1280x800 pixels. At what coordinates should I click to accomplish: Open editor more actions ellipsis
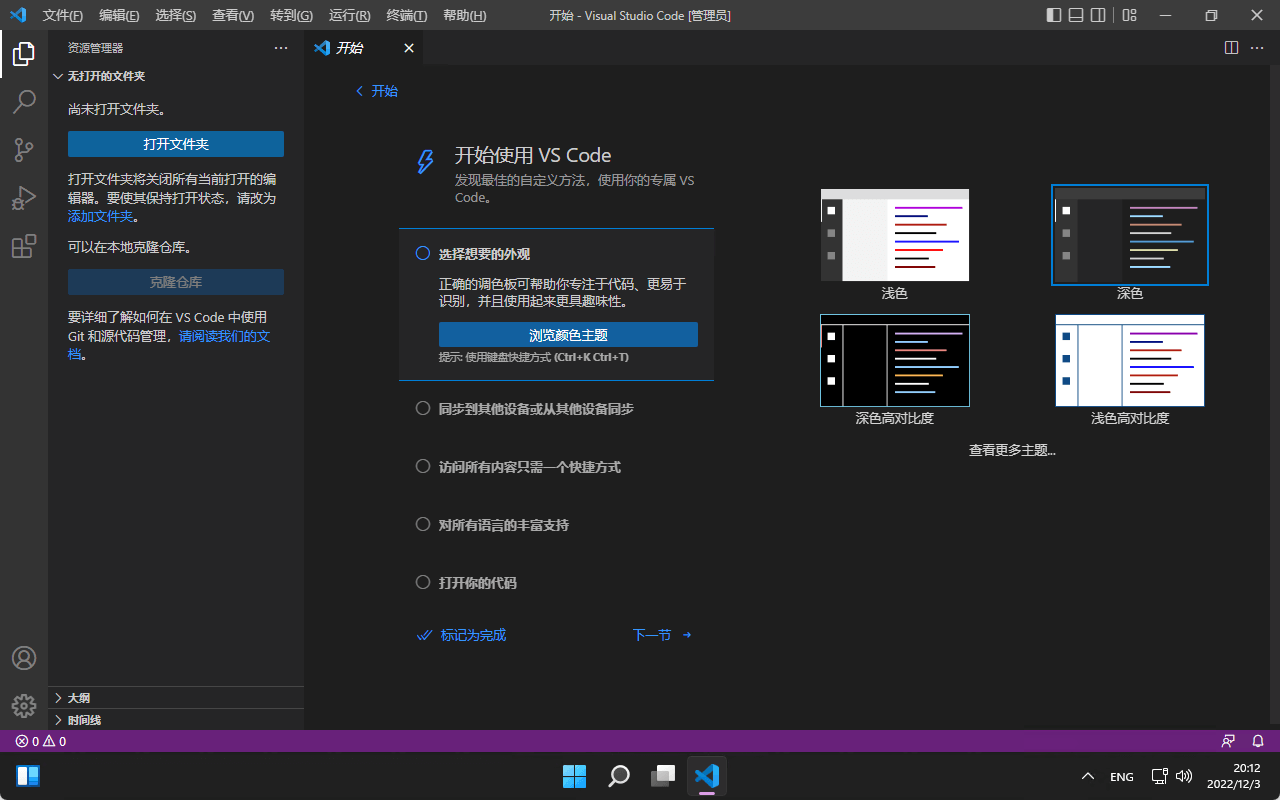point(1259,48)
